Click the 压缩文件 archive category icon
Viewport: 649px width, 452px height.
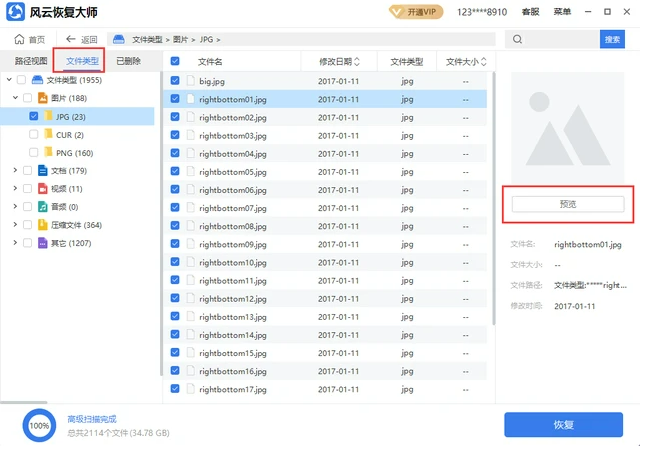[42, 225]
